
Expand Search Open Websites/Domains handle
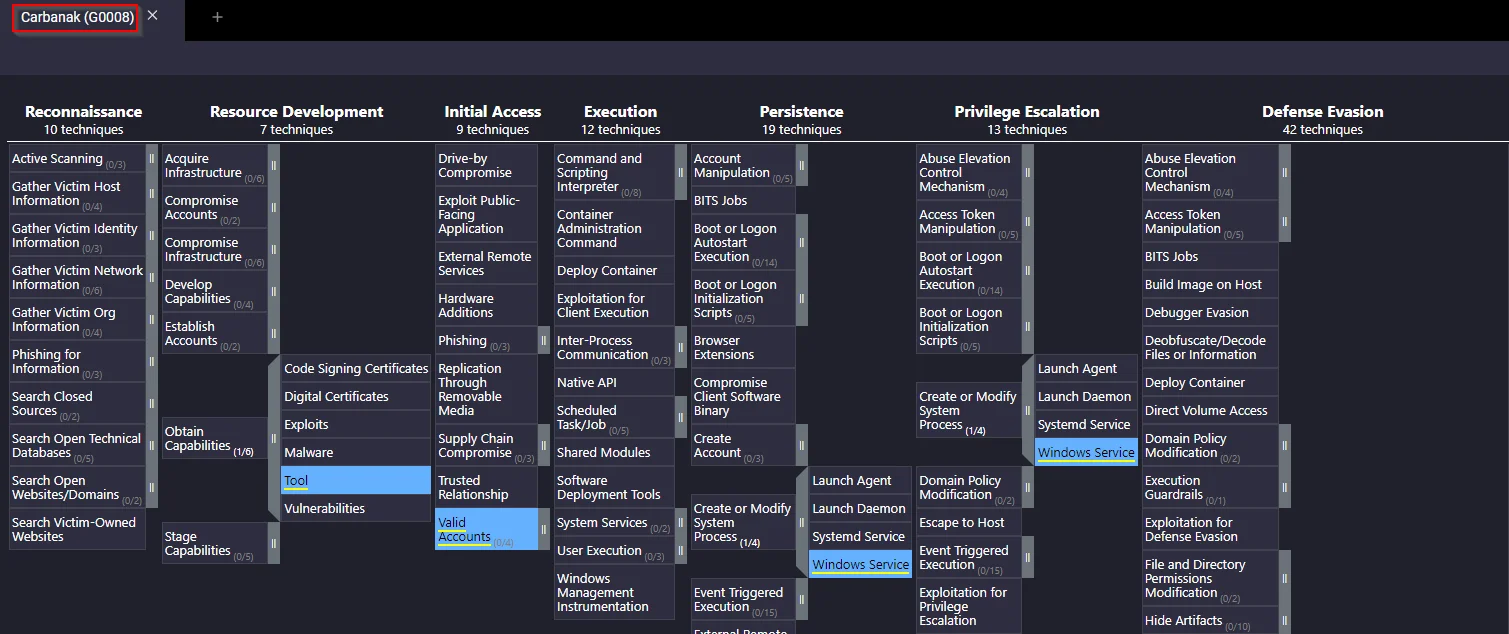[x=152, y=488]
